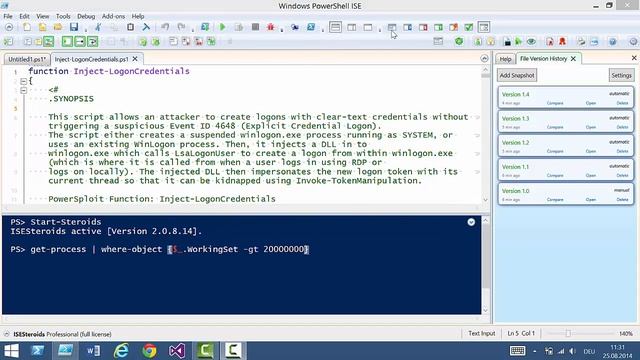
Task: Delete Version 1.2 snapshot
Action: coord(622,151)
